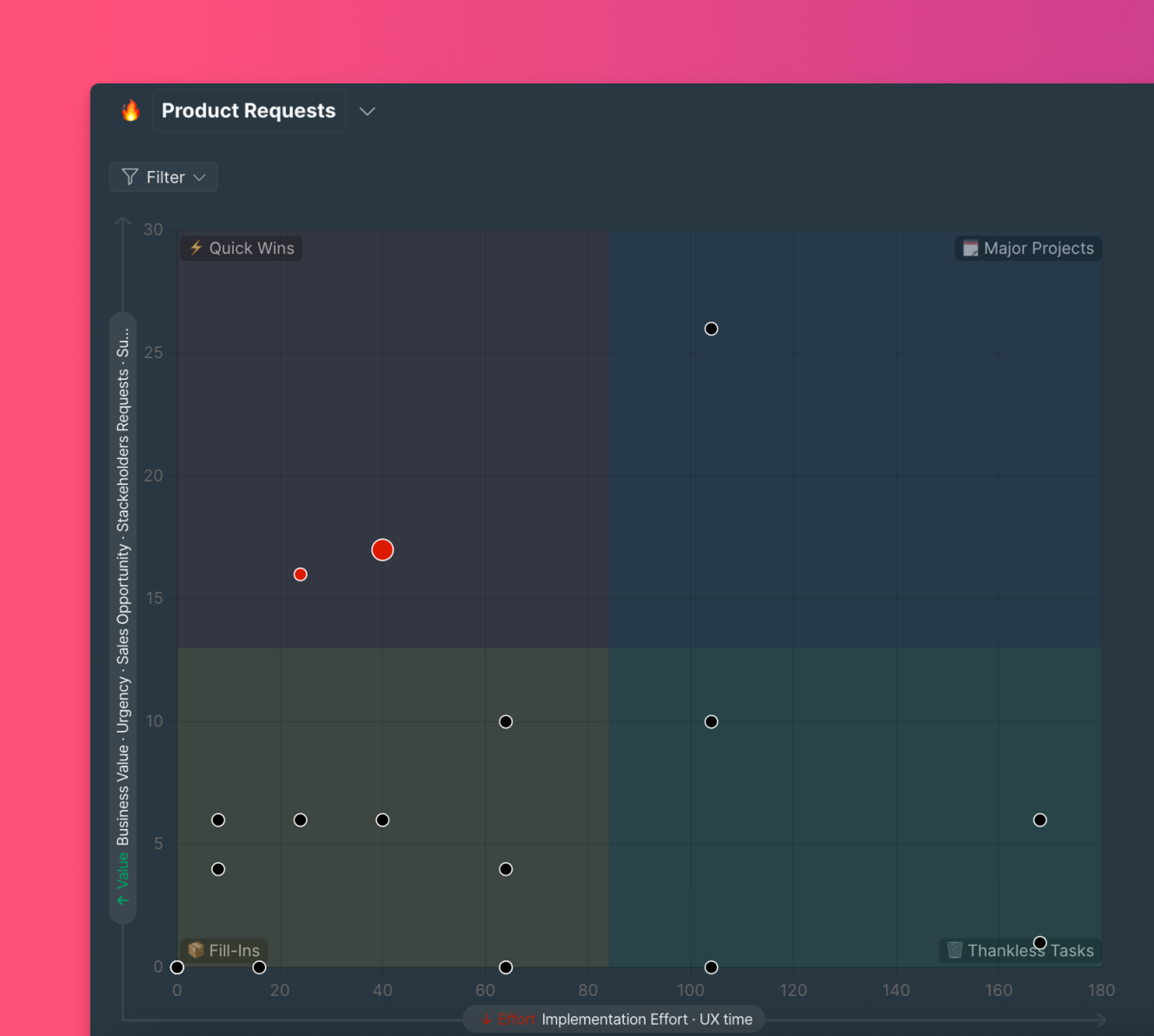Click the Product Requests title field
Screen dimensions: 1154x1036
249,110
